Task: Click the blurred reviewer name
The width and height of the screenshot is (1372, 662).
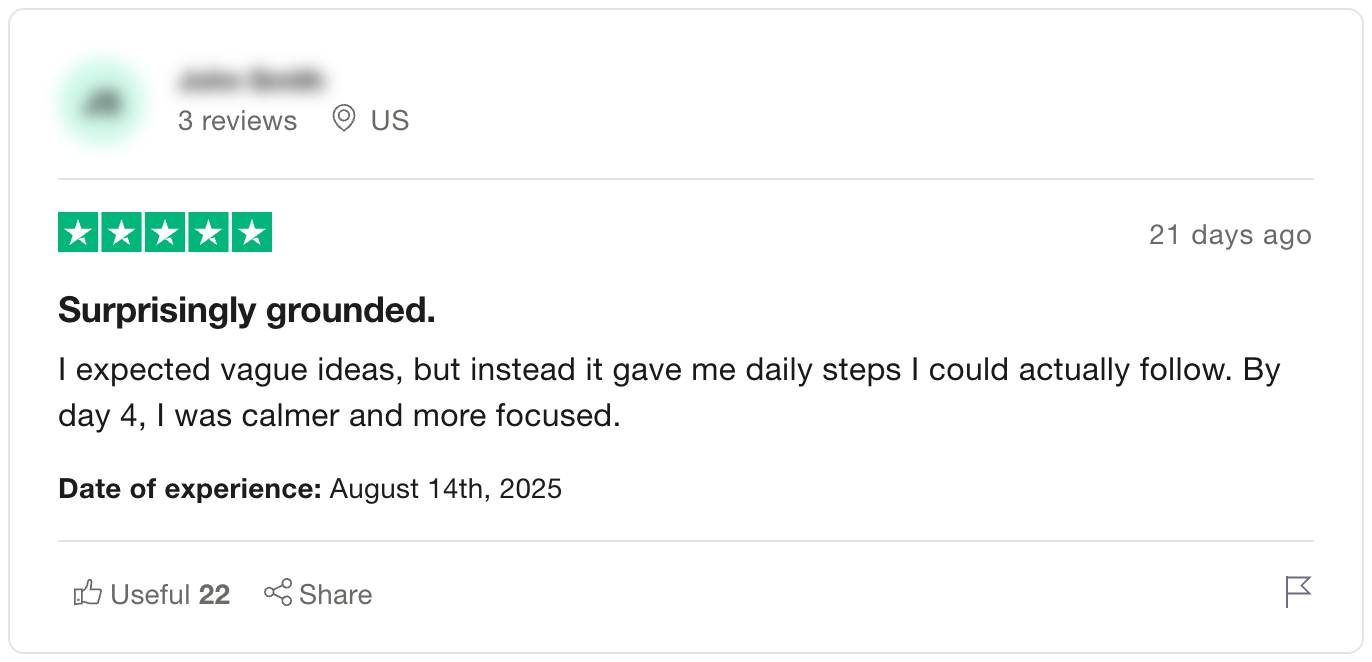Action: coord(250,79)
